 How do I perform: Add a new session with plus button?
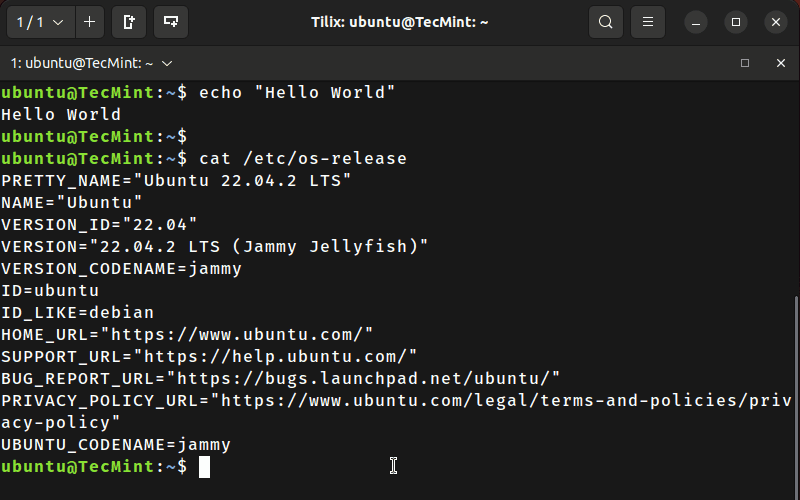89,22
